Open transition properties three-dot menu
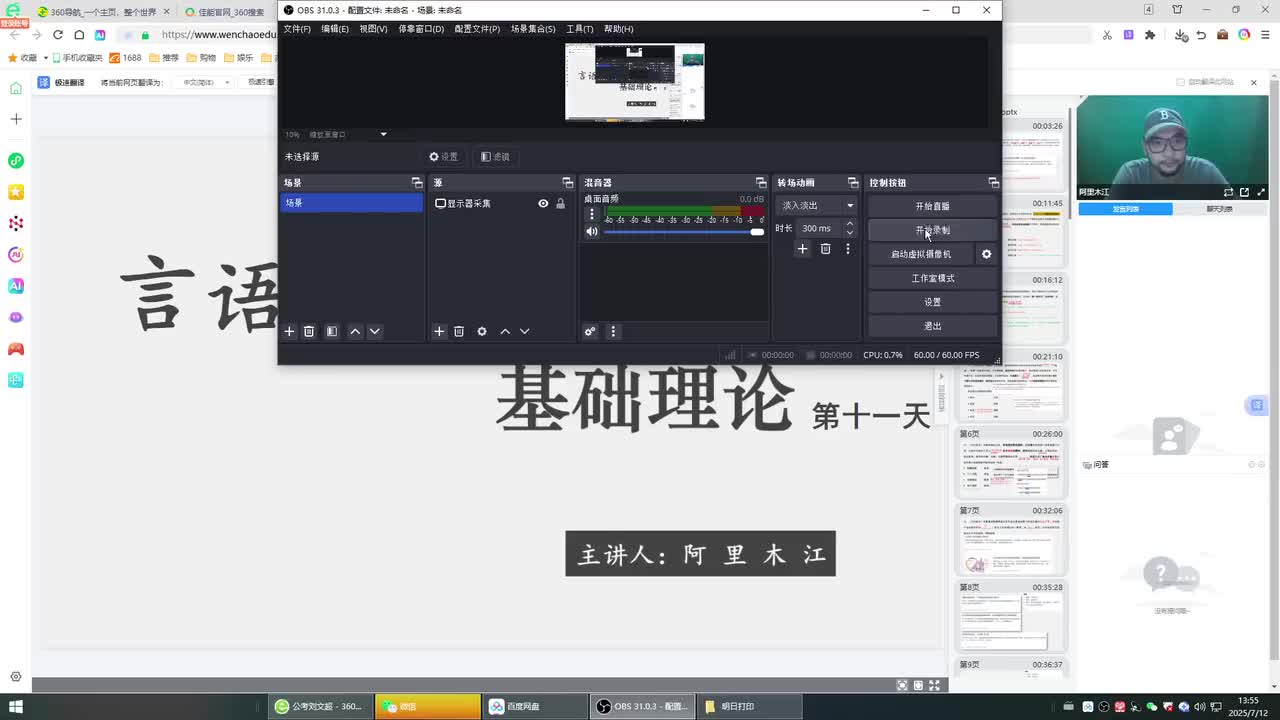1280x720 pixels. point(848,249)
